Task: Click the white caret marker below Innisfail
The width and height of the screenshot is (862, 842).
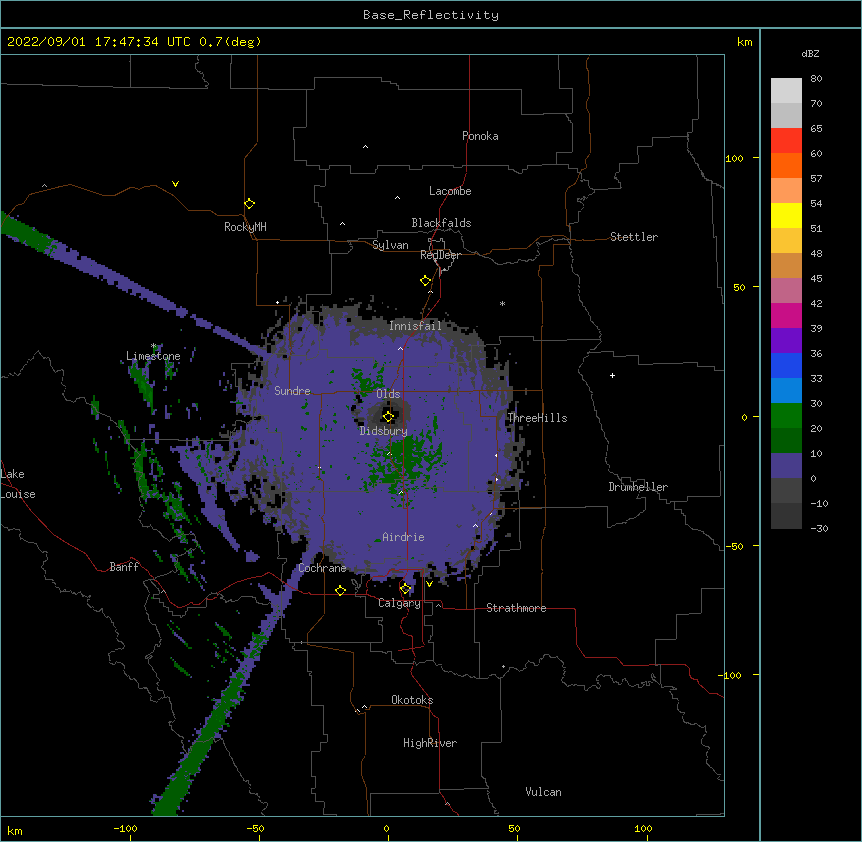Action: coord(400,348)
